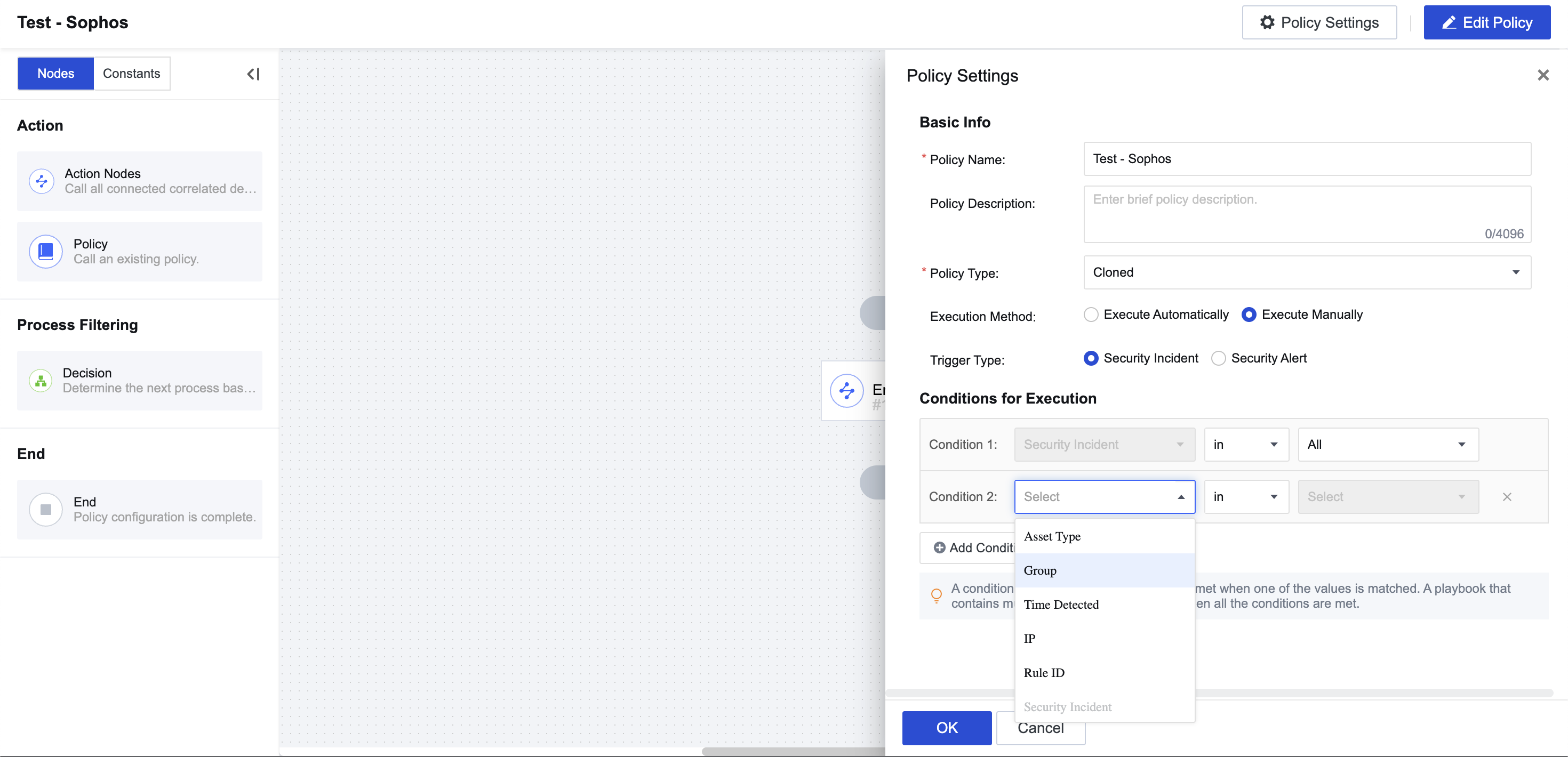Choose Time Detected from dropdown list
Screen dimensions: 1568x757
(1104, 605)
